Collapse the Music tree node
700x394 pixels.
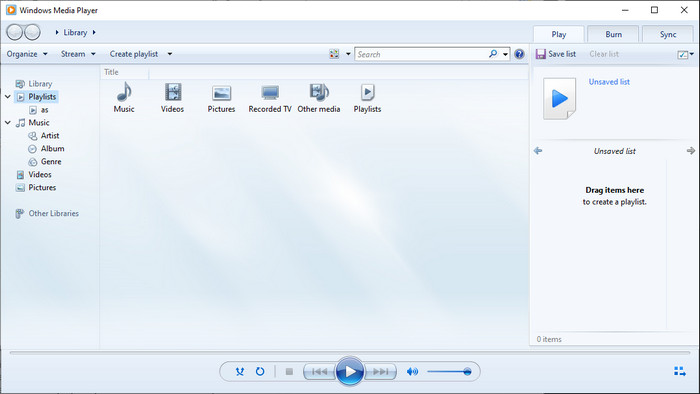8,122
